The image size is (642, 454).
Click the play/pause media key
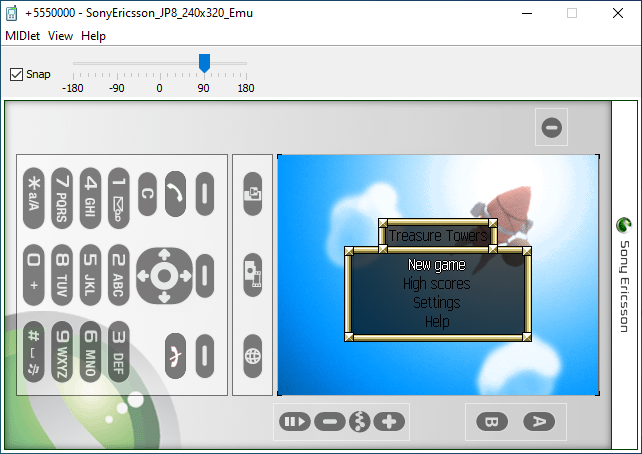294,422
